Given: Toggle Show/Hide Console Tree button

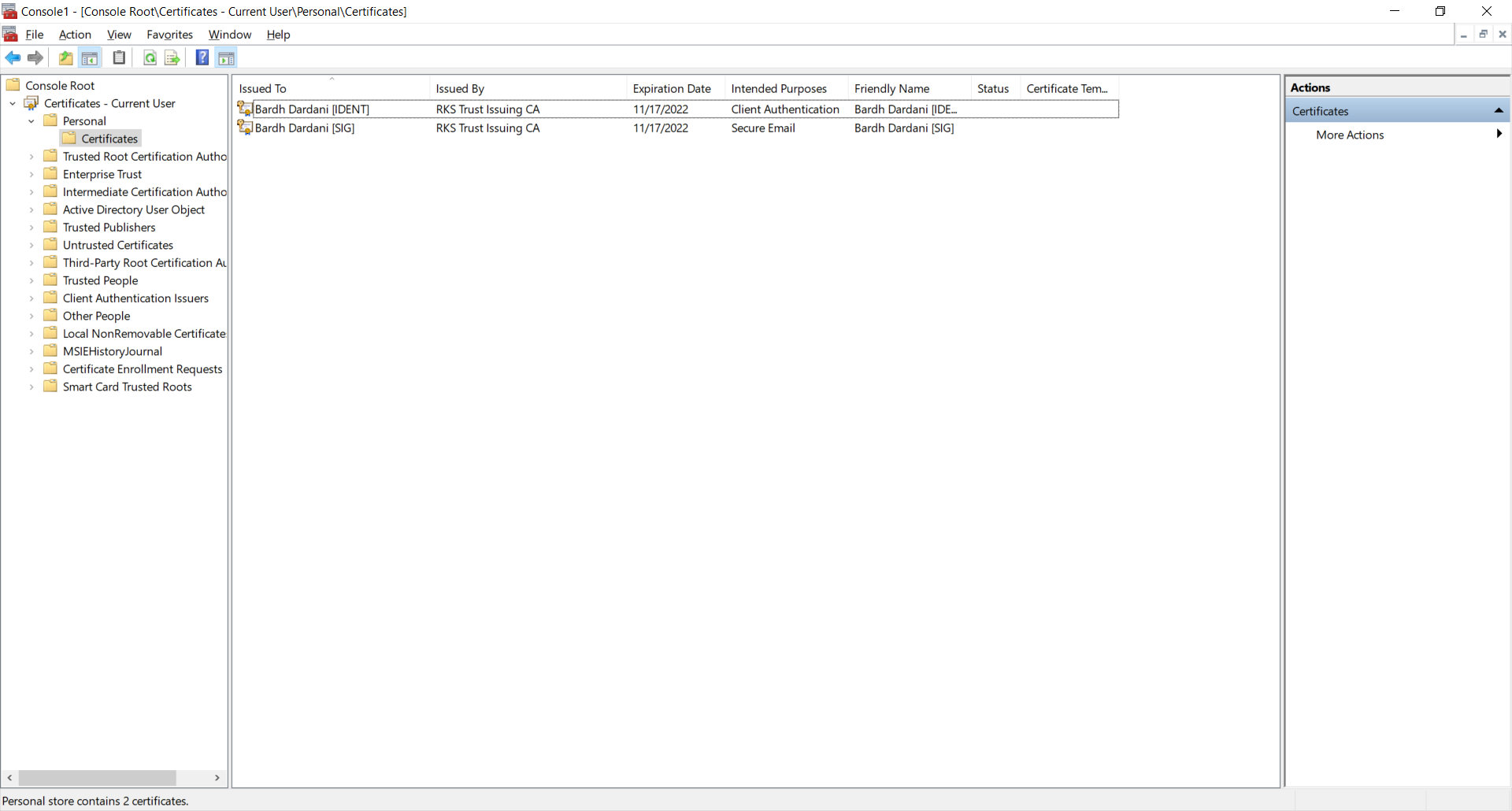Looking at the screenshot, I should coord(90,58).
